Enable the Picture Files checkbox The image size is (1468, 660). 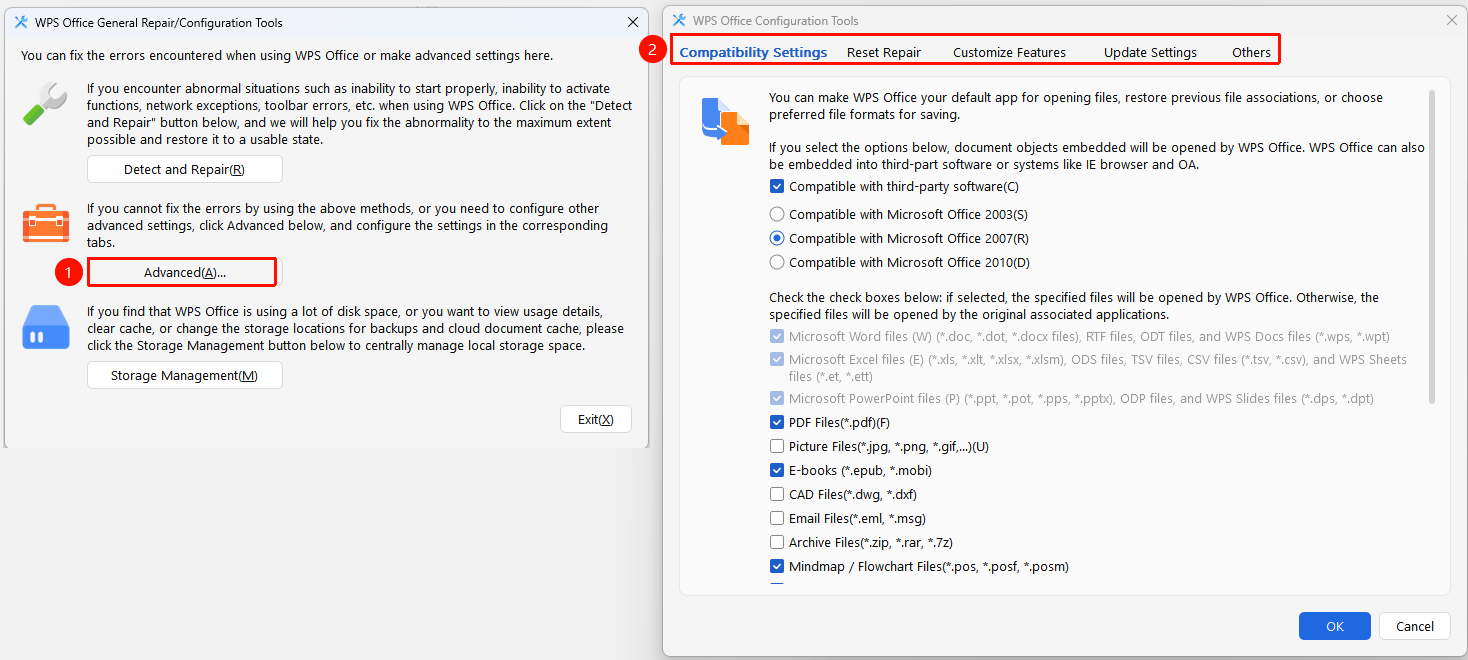click(777, 446)
